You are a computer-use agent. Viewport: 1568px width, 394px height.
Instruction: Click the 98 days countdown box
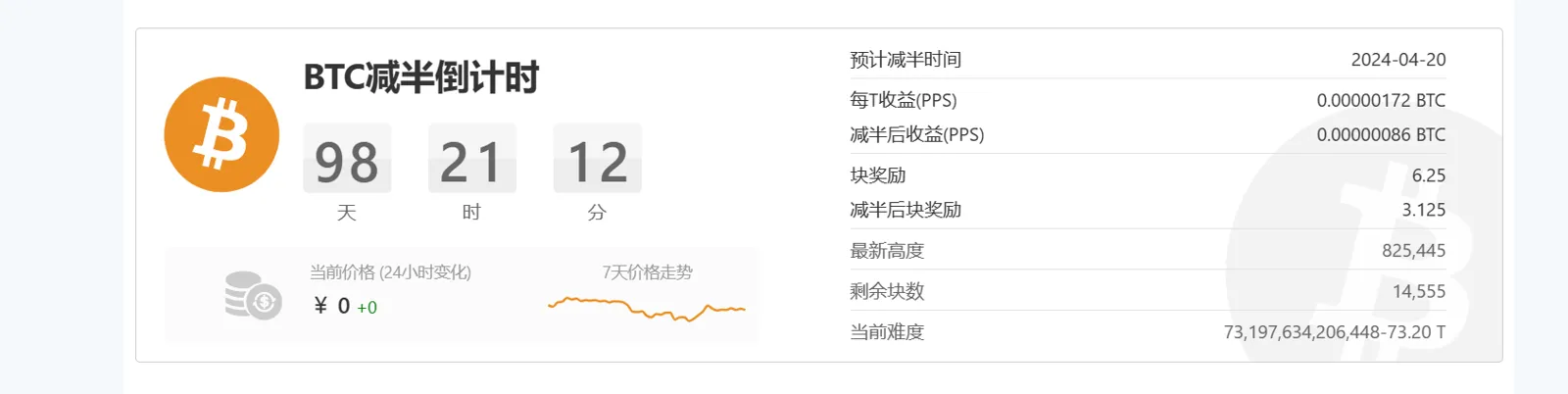click(x=347, y=160)
